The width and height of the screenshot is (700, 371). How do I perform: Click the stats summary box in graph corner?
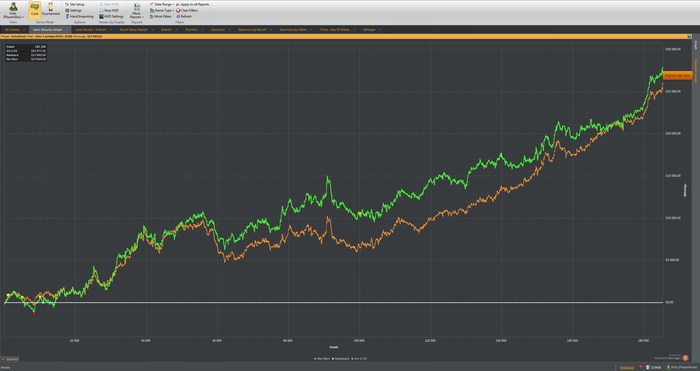[26, 52]
